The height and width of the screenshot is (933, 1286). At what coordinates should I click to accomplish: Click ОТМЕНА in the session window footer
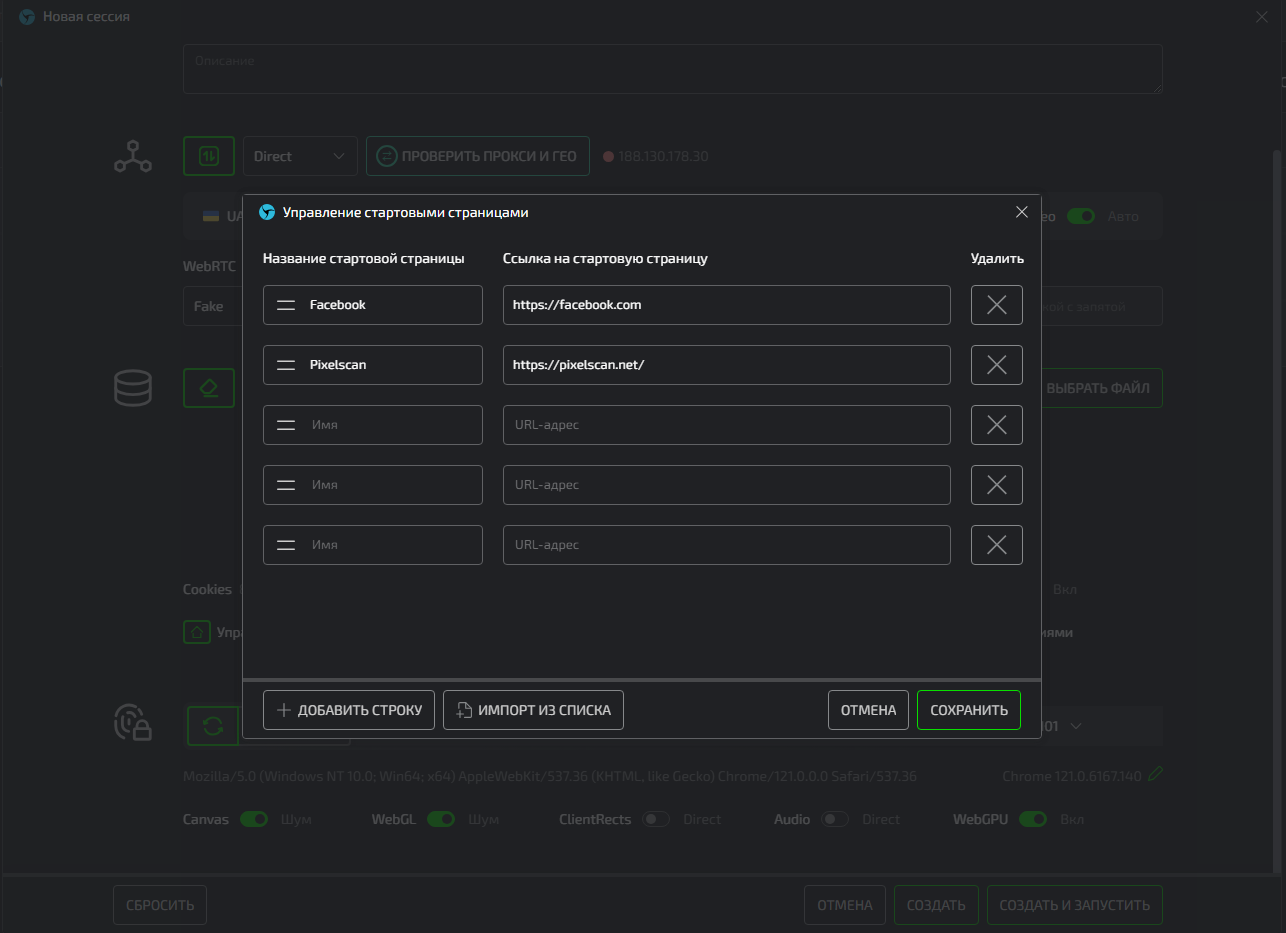(x=845, y=905)
